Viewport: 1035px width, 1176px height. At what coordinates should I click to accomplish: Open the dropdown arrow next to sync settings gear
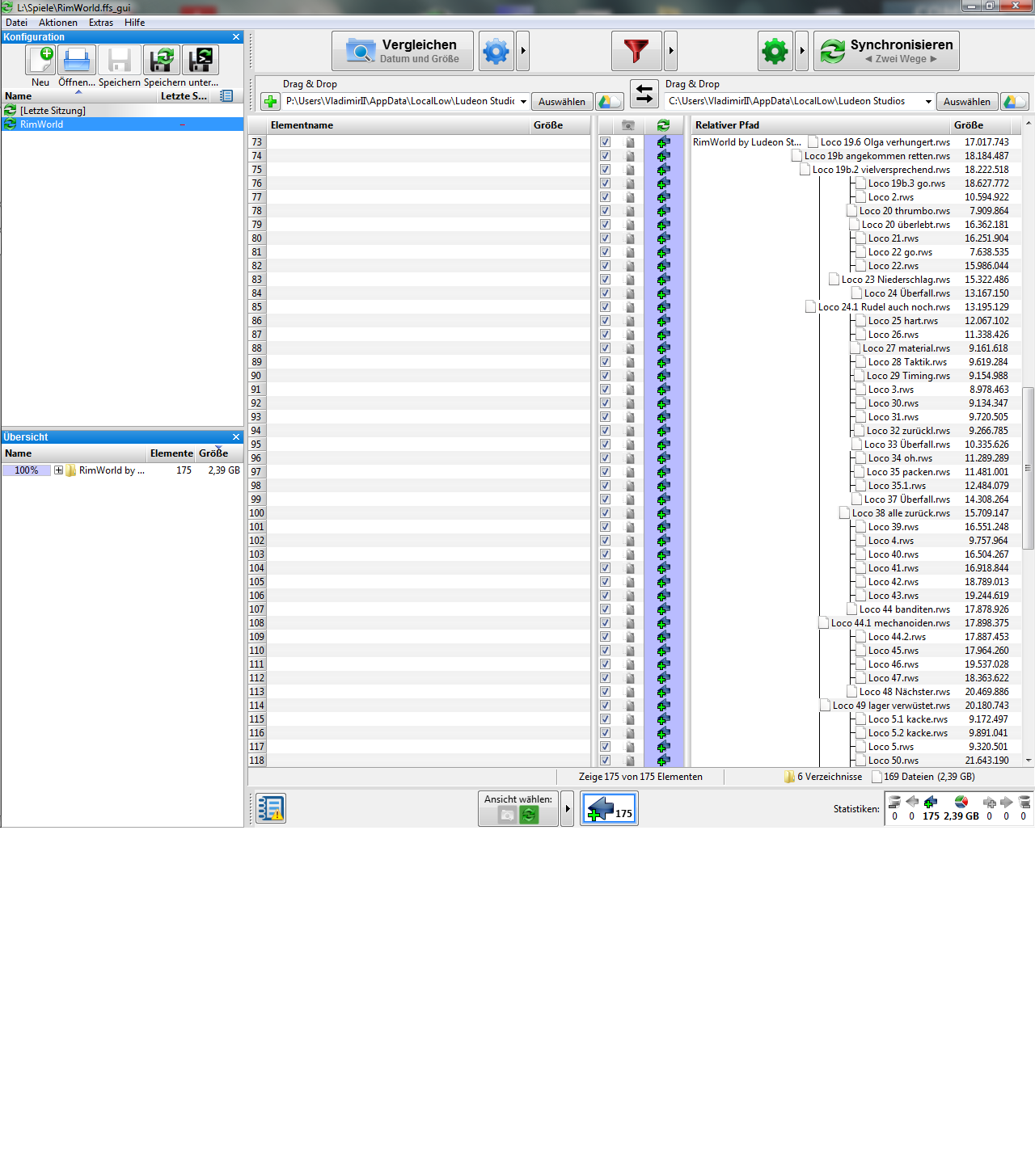(802, 52)
